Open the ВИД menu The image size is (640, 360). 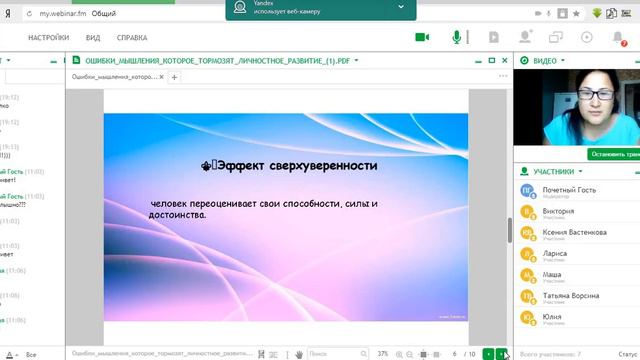coord(93,38)
